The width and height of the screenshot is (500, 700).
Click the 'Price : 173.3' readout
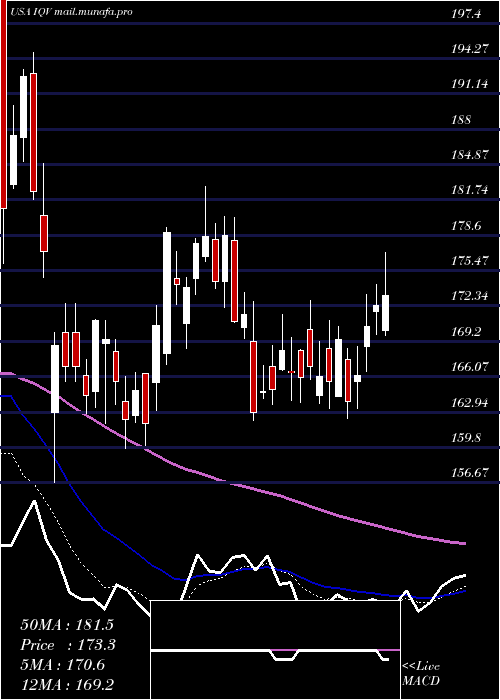tap(68, 645)
